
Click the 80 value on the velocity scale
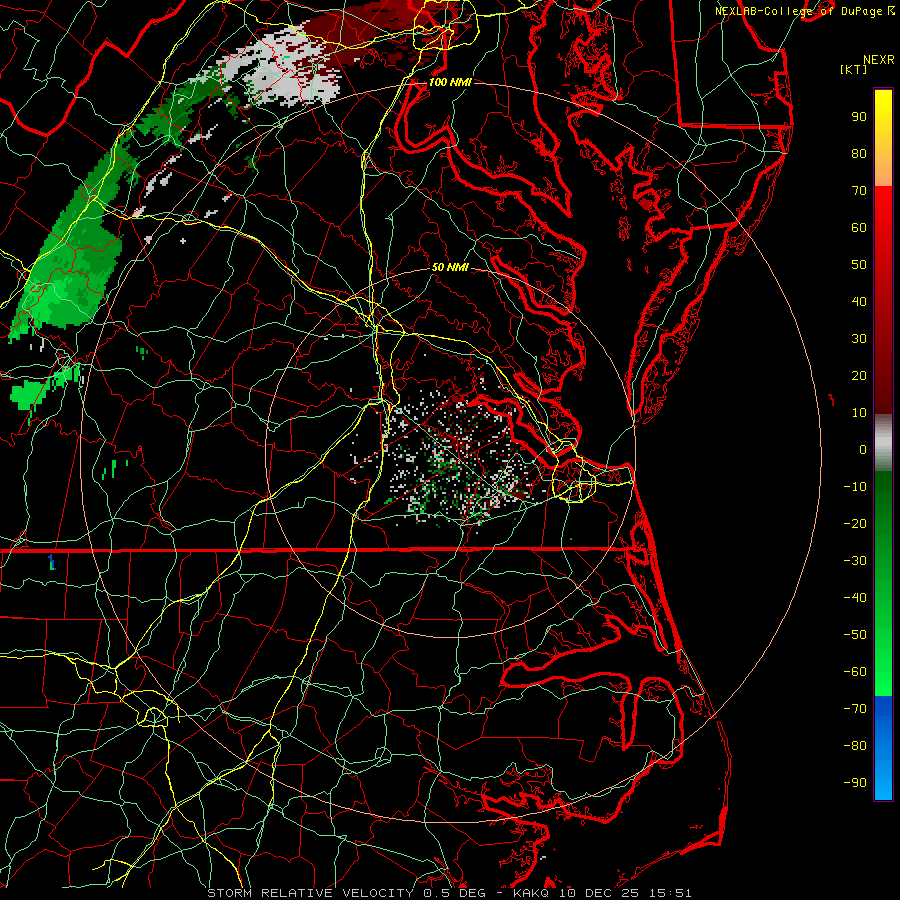click(859, 154)
